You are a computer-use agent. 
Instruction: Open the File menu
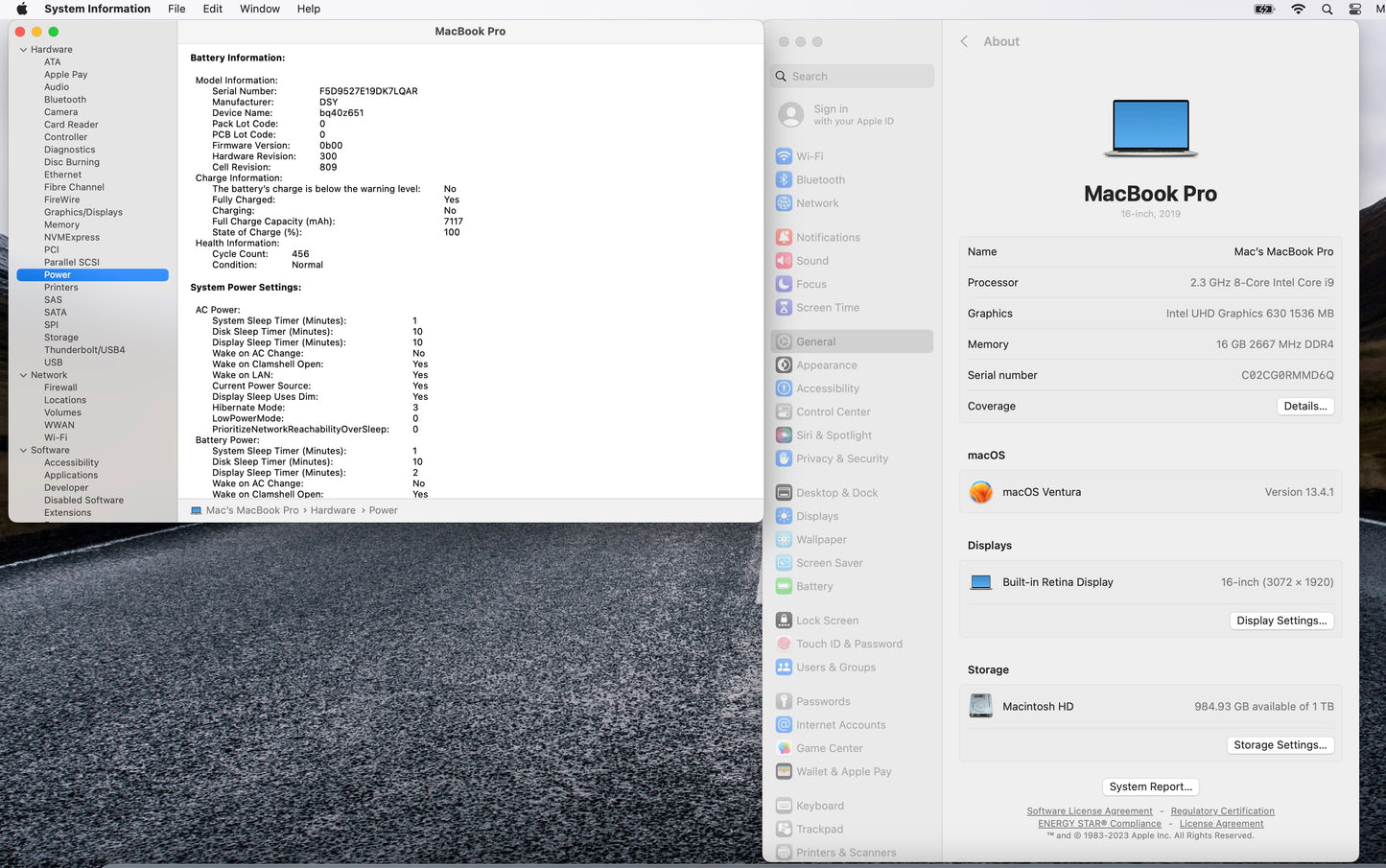(x=176, y=9)
